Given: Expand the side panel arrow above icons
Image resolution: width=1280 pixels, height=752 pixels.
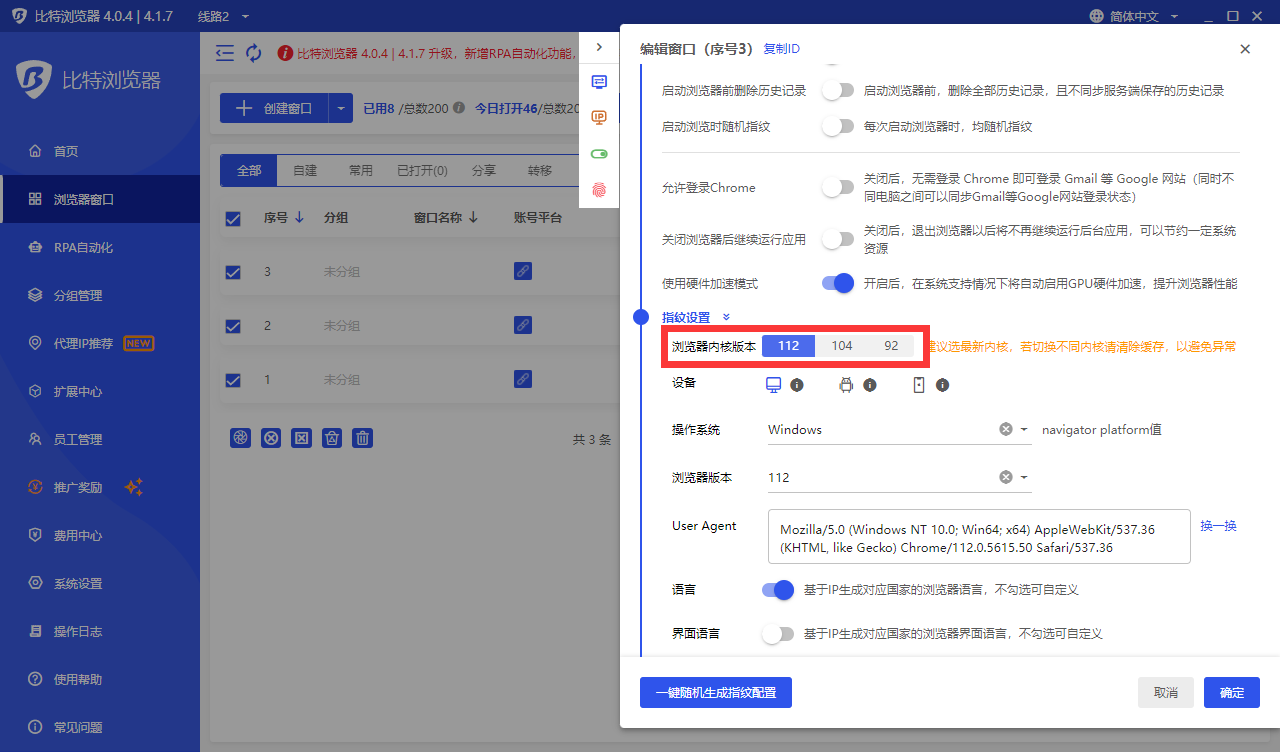Looking at the screenshot, I should pos(599,46).
